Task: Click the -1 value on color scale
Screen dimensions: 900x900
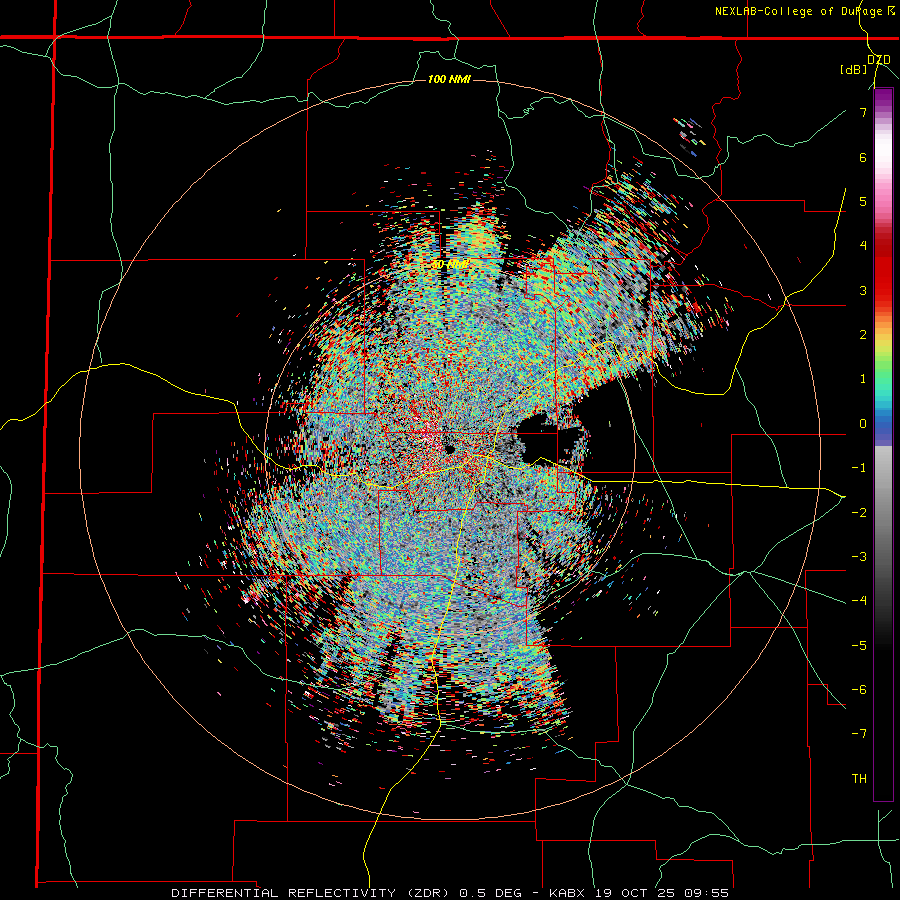Action: (859, 468)
